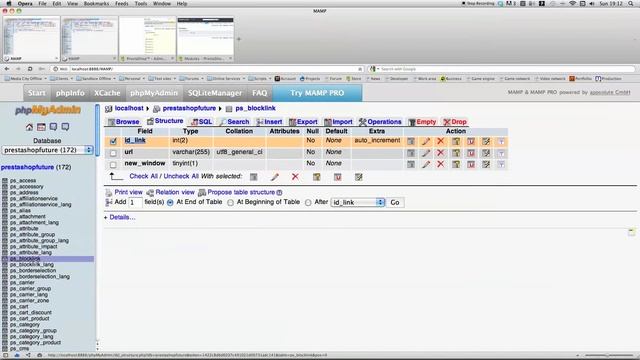Image resolution: width=640 pixels, height=360 pixels.
Task: Click the Go button
Action: click(395, 202)
